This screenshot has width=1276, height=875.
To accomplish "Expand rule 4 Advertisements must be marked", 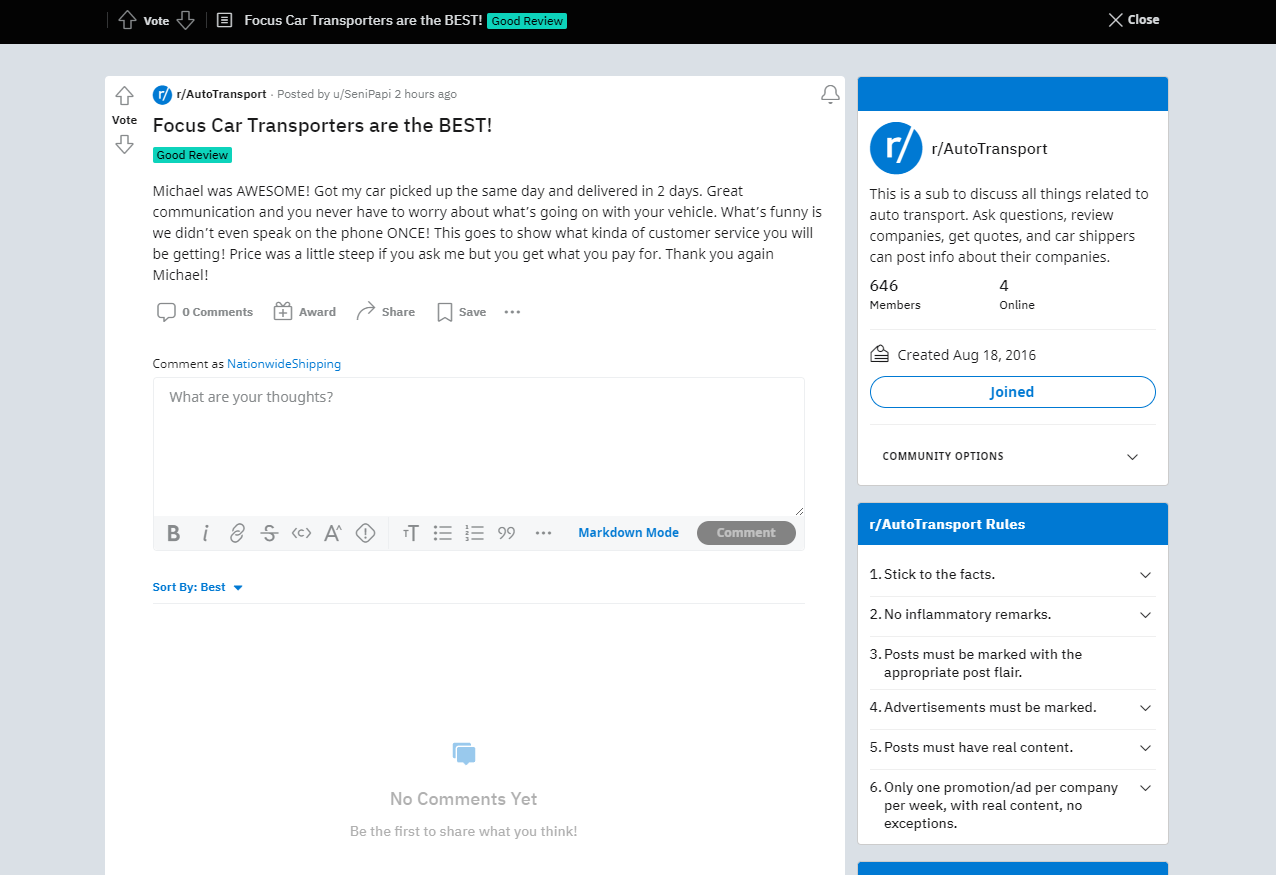I will (x=1012, y=708).
